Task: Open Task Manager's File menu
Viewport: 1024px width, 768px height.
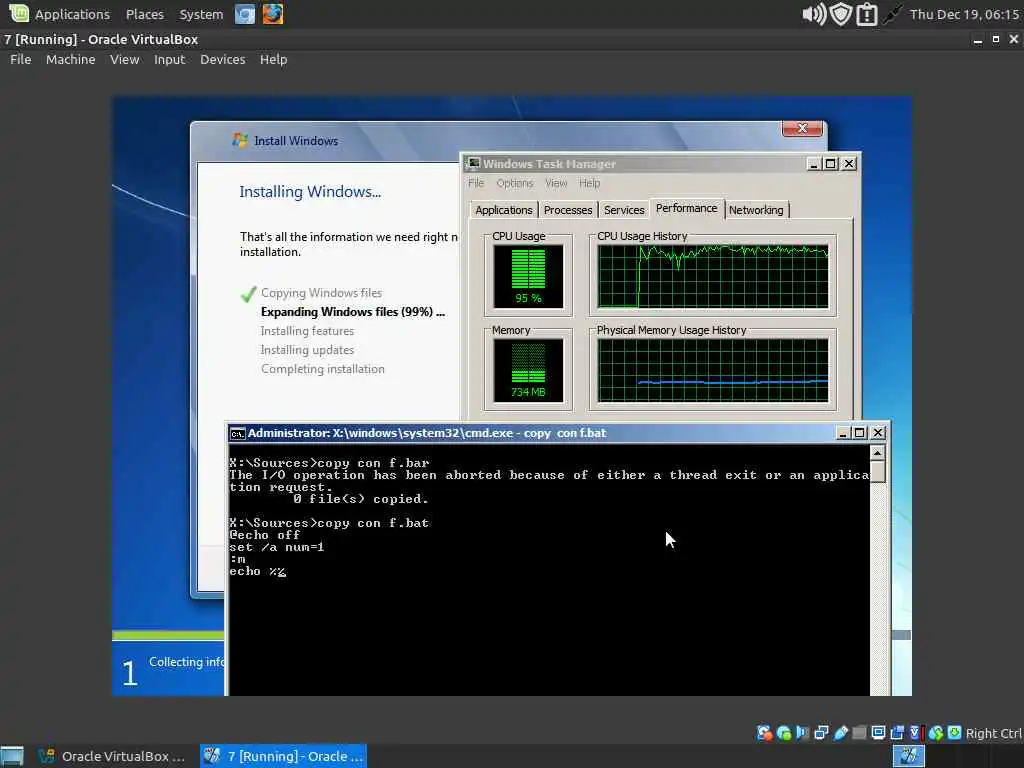Action: pos(476,184)
